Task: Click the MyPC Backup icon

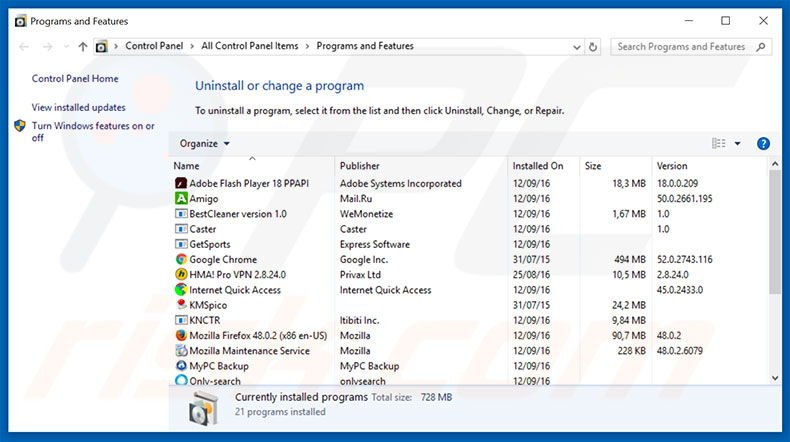Action: click(181, 365)
